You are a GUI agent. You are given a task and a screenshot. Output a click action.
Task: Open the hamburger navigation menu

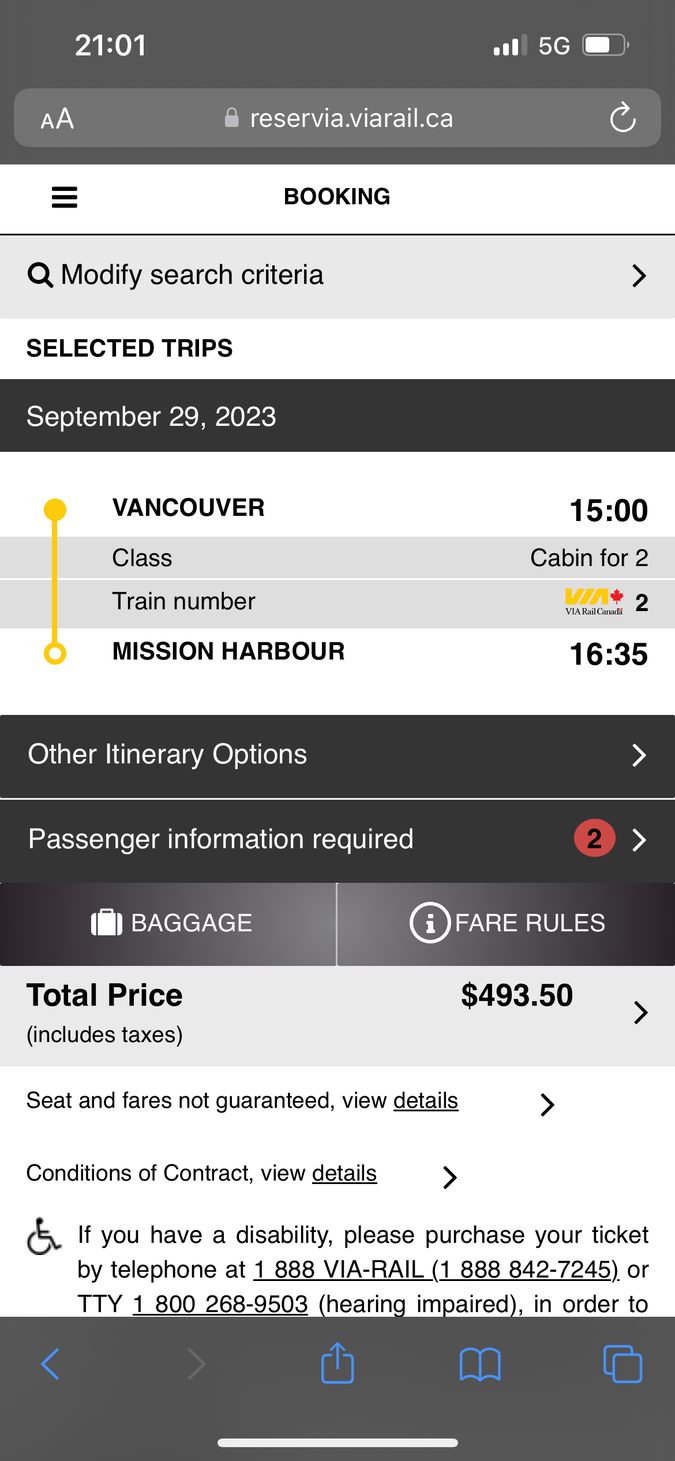click(x=64, y=197)
